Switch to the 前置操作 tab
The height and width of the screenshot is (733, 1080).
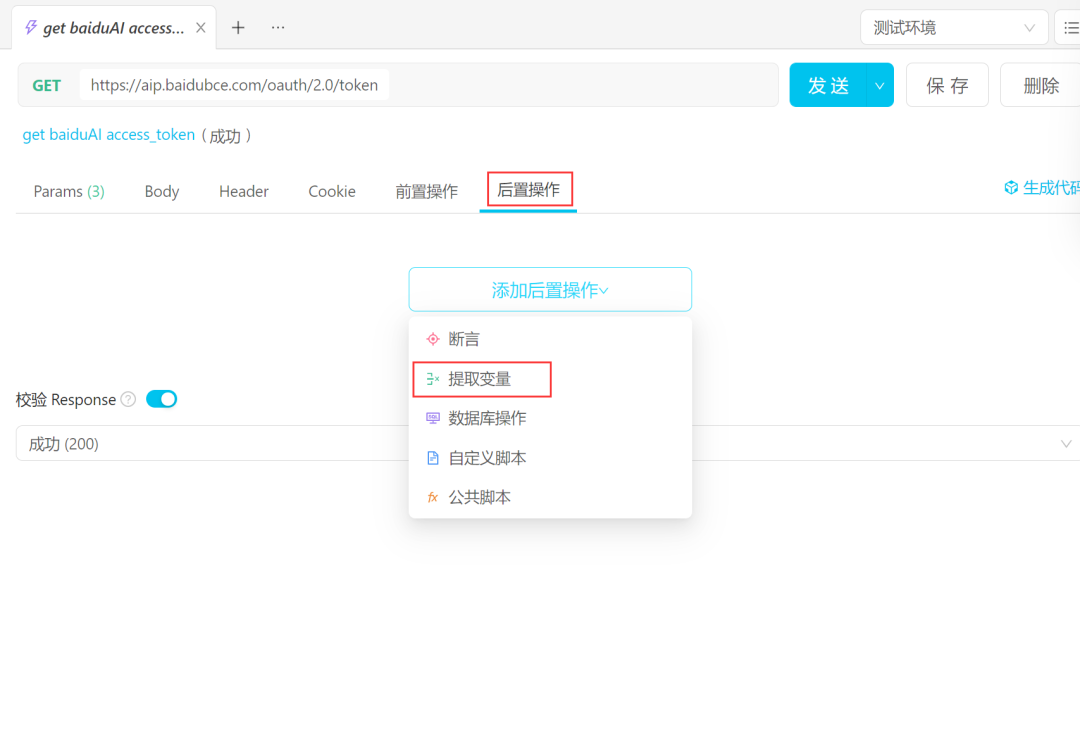[x=426, y=192]
